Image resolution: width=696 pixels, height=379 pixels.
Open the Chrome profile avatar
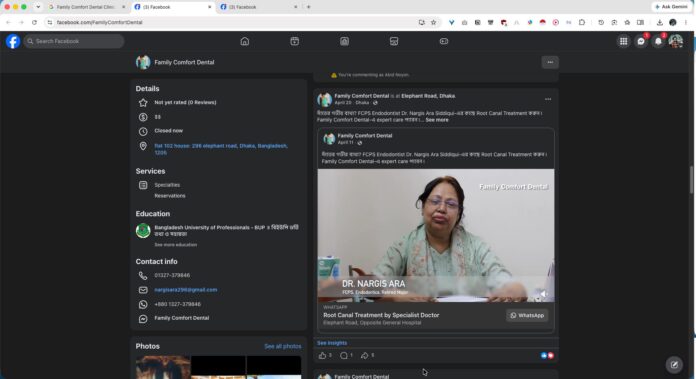(673, 22)
